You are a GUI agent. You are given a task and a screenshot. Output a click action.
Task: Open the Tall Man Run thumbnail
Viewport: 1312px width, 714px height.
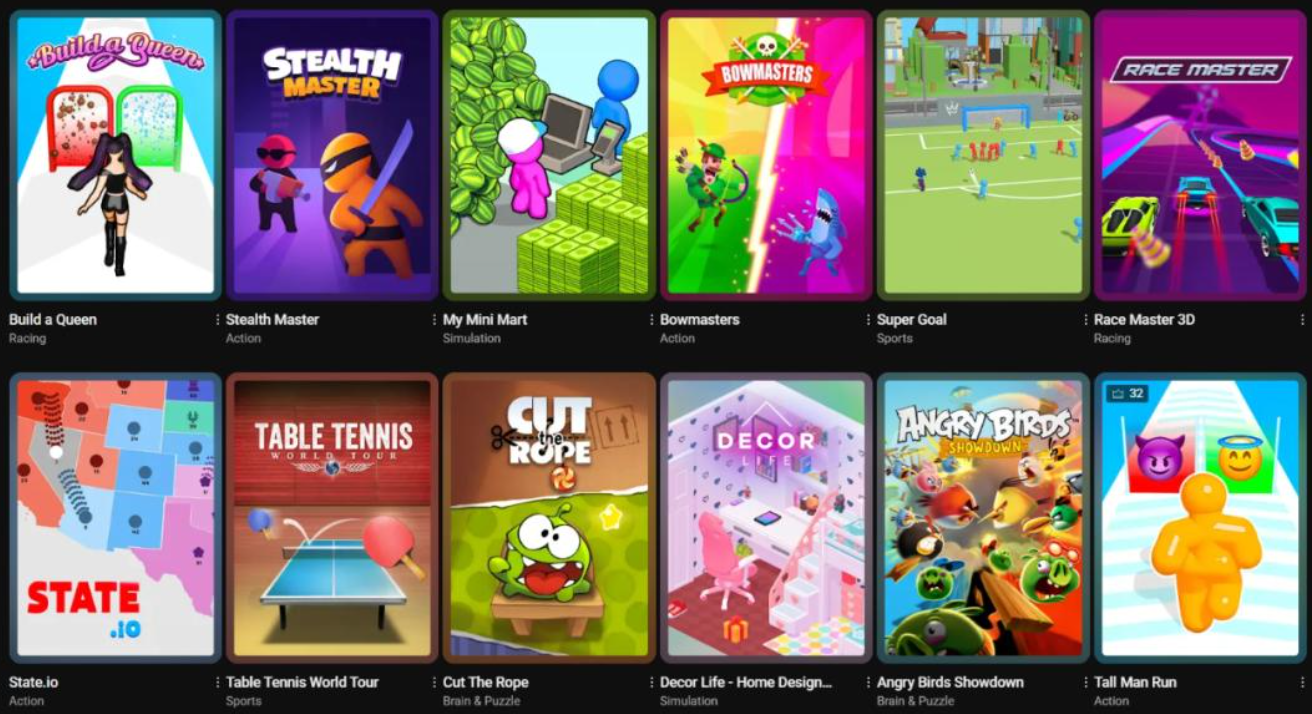point(1200,518)
